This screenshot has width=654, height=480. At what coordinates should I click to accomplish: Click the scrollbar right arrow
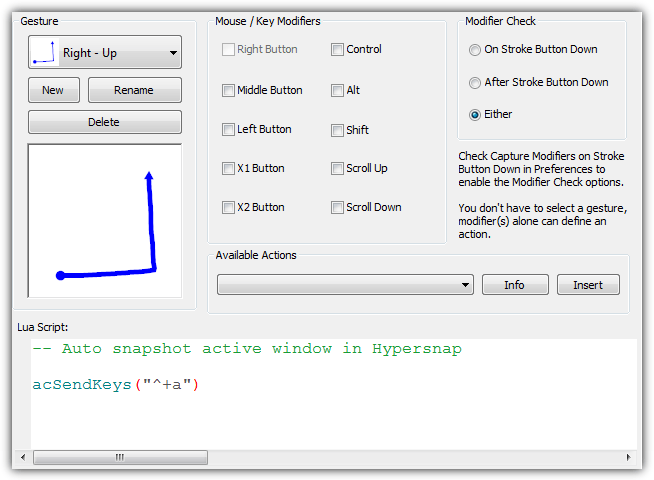629,457
